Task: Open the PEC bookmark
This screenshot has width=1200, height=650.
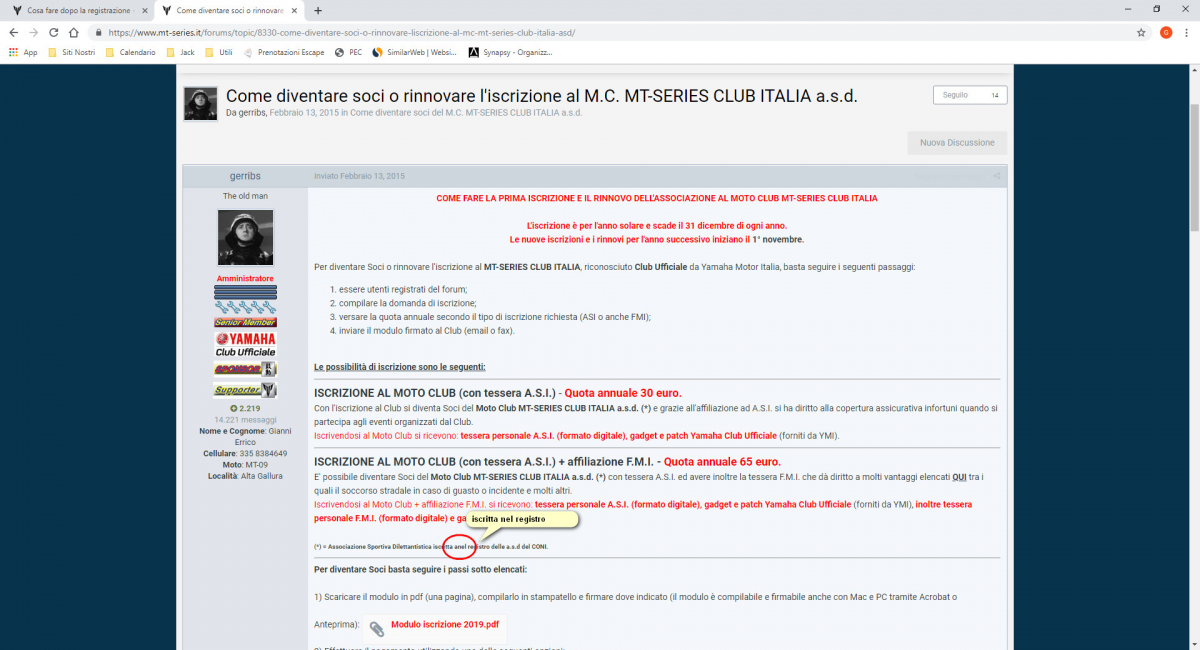Action: 349,52
